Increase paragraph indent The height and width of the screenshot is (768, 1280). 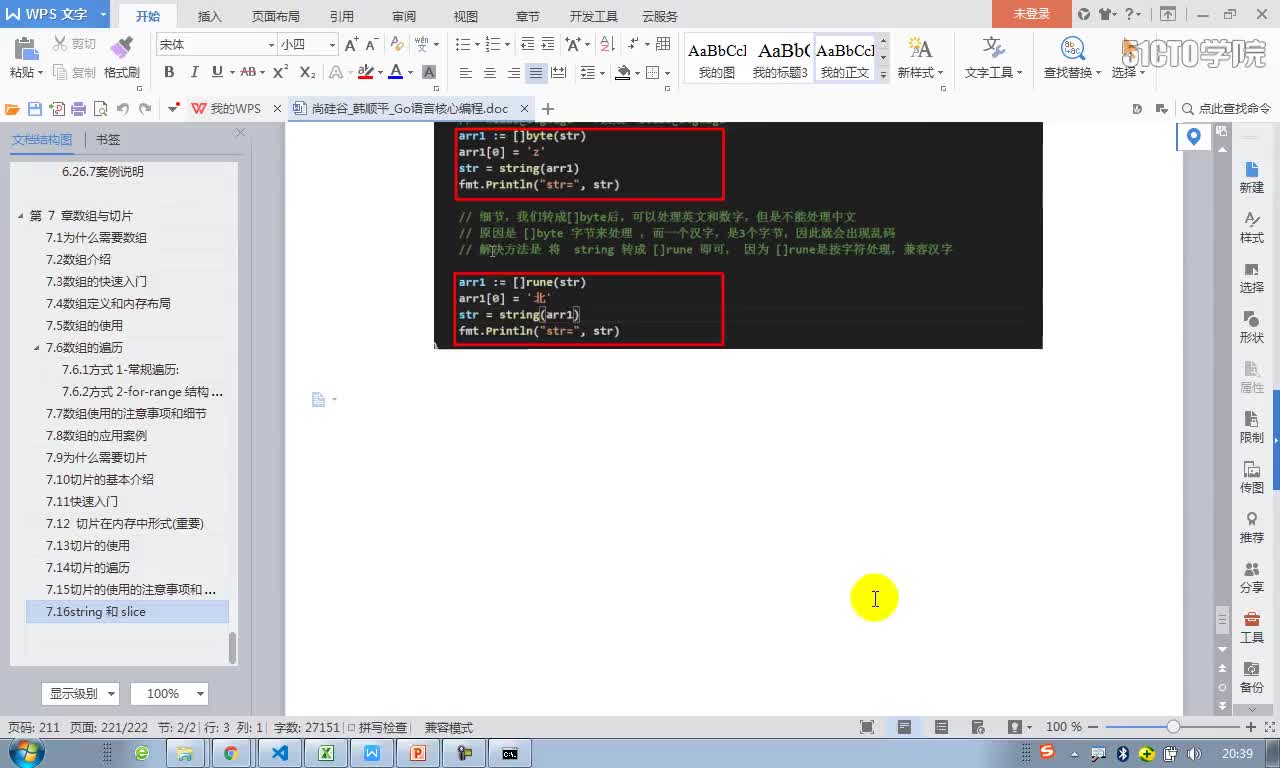[x=548, y=44]
